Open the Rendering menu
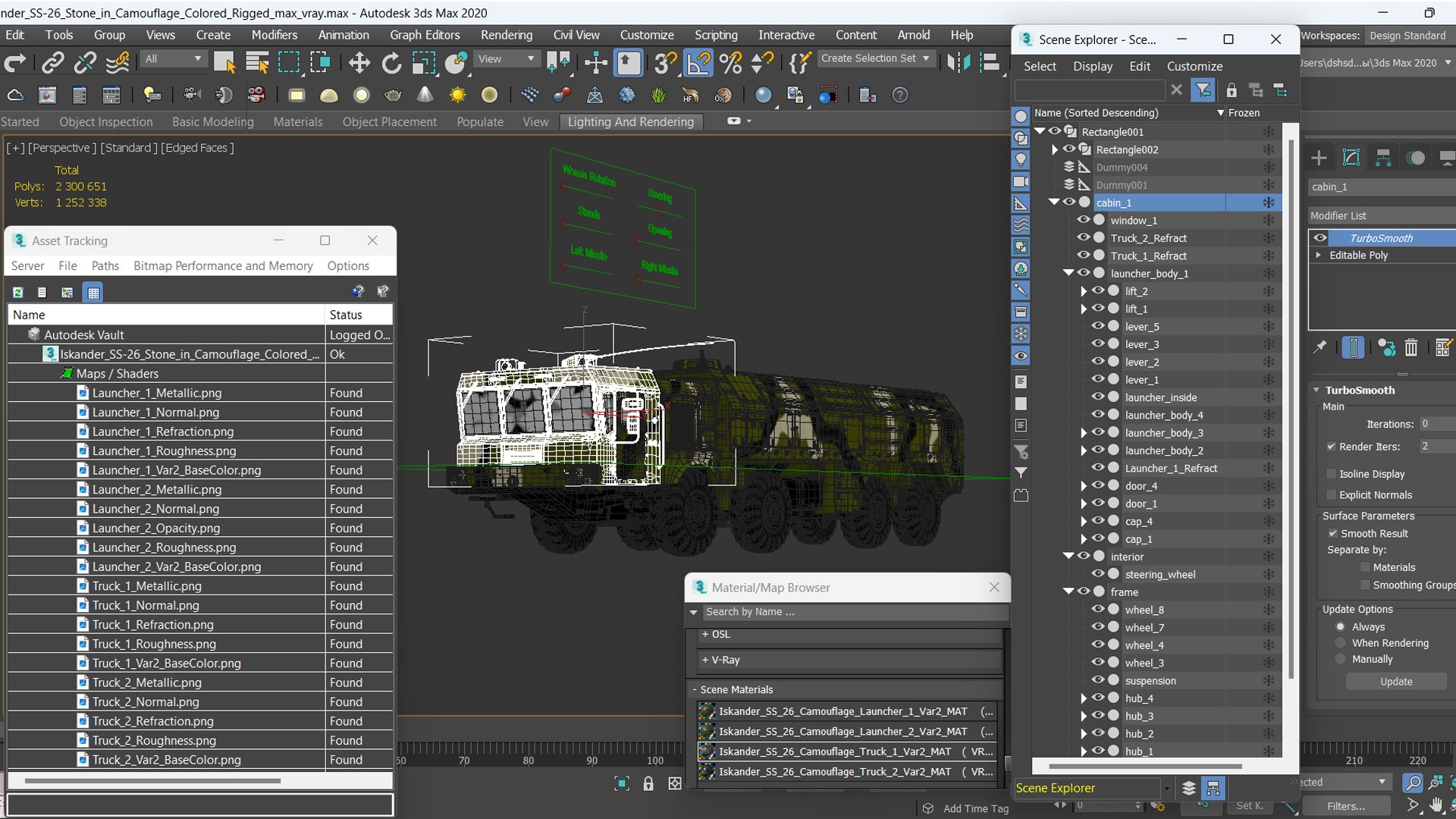 pyautogui.click(x=506, y=35)
